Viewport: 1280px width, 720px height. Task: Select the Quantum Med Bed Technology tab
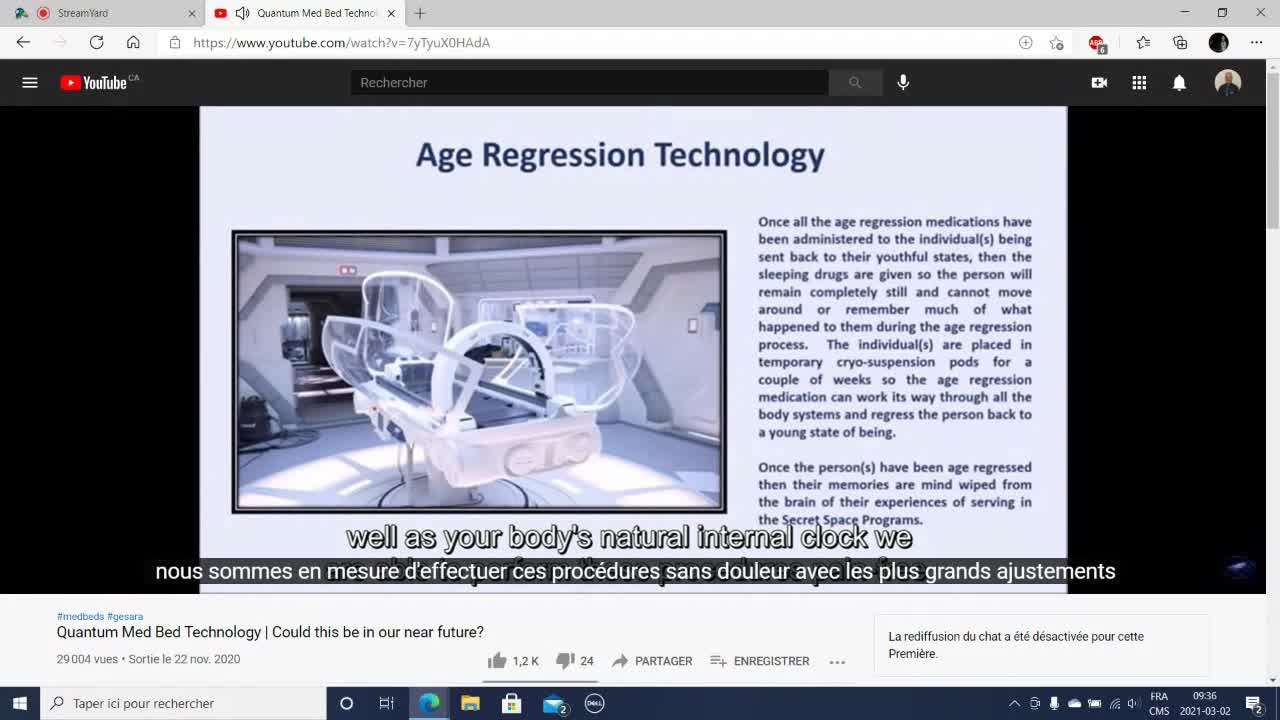305,13
